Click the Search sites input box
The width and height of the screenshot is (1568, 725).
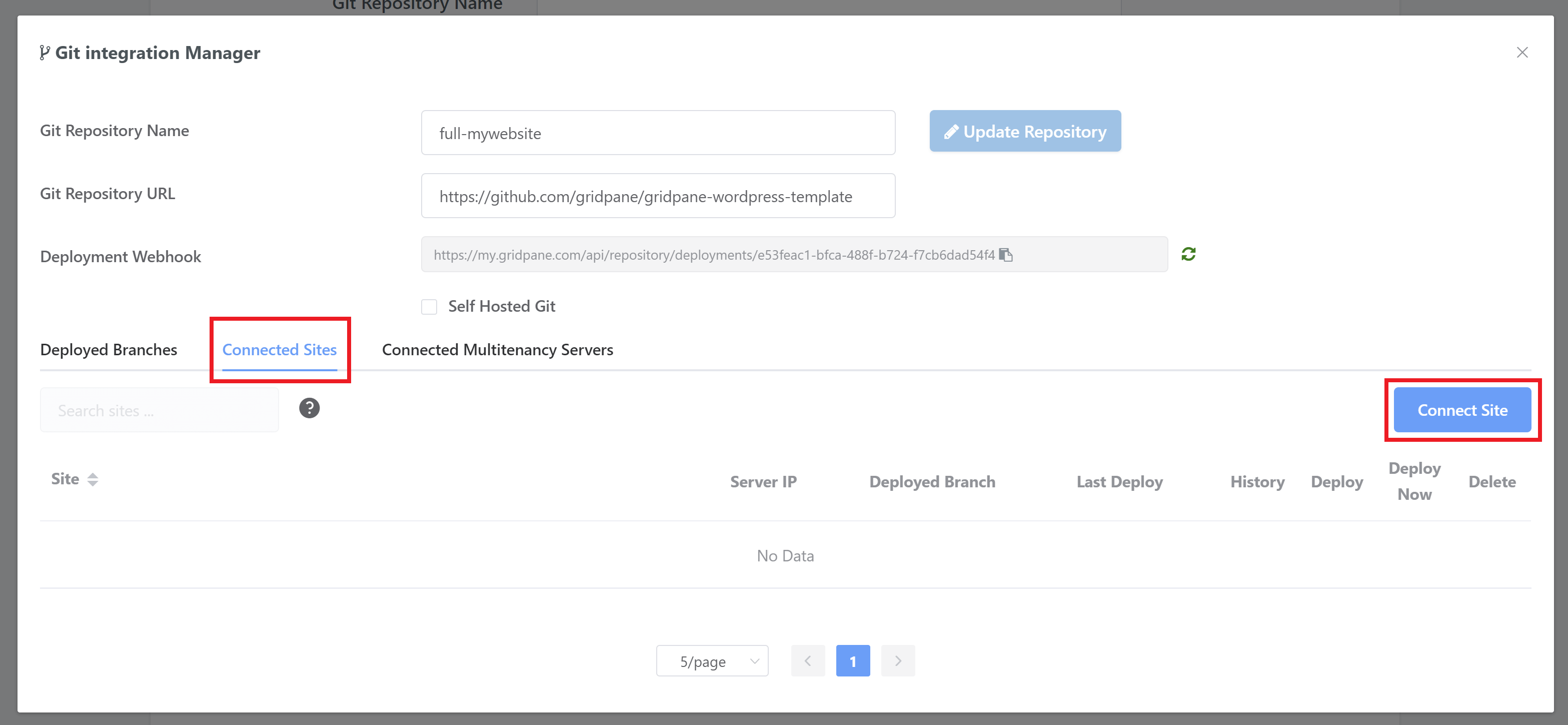pyautogui.click(x=159, y=410)
